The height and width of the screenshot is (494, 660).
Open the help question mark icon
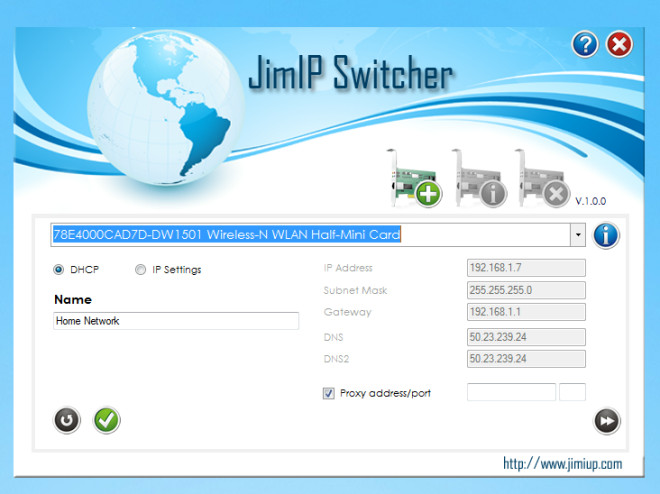(585, 44)
